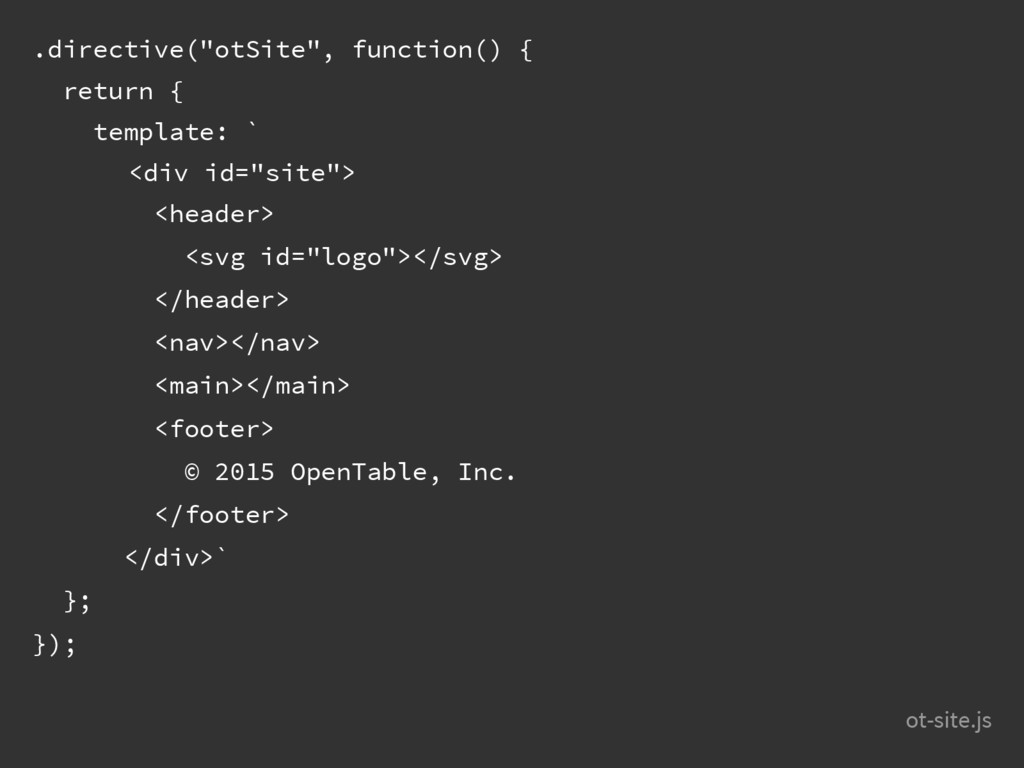This screenshot has height=768, width=1024.
Task: Click the 2015 year text
Action: point(245,472)
